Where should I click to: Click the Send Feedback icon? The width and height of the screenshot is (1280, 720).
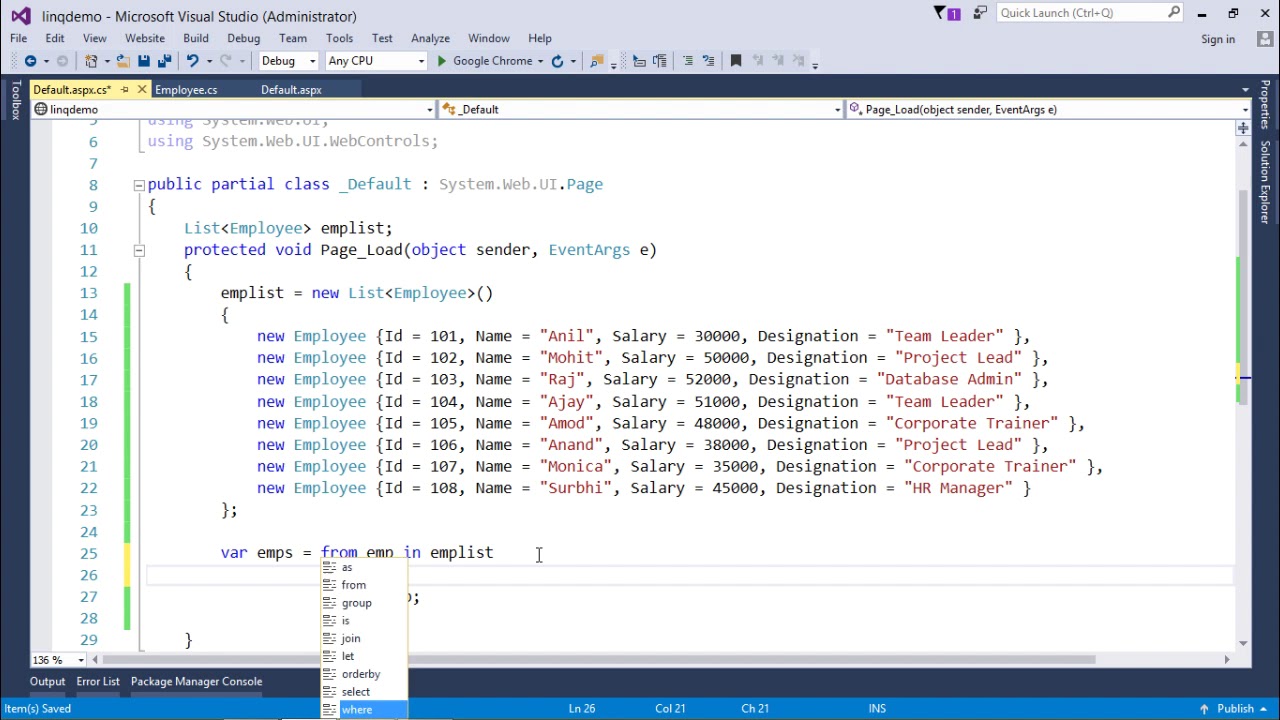click(x=980, y=13)
